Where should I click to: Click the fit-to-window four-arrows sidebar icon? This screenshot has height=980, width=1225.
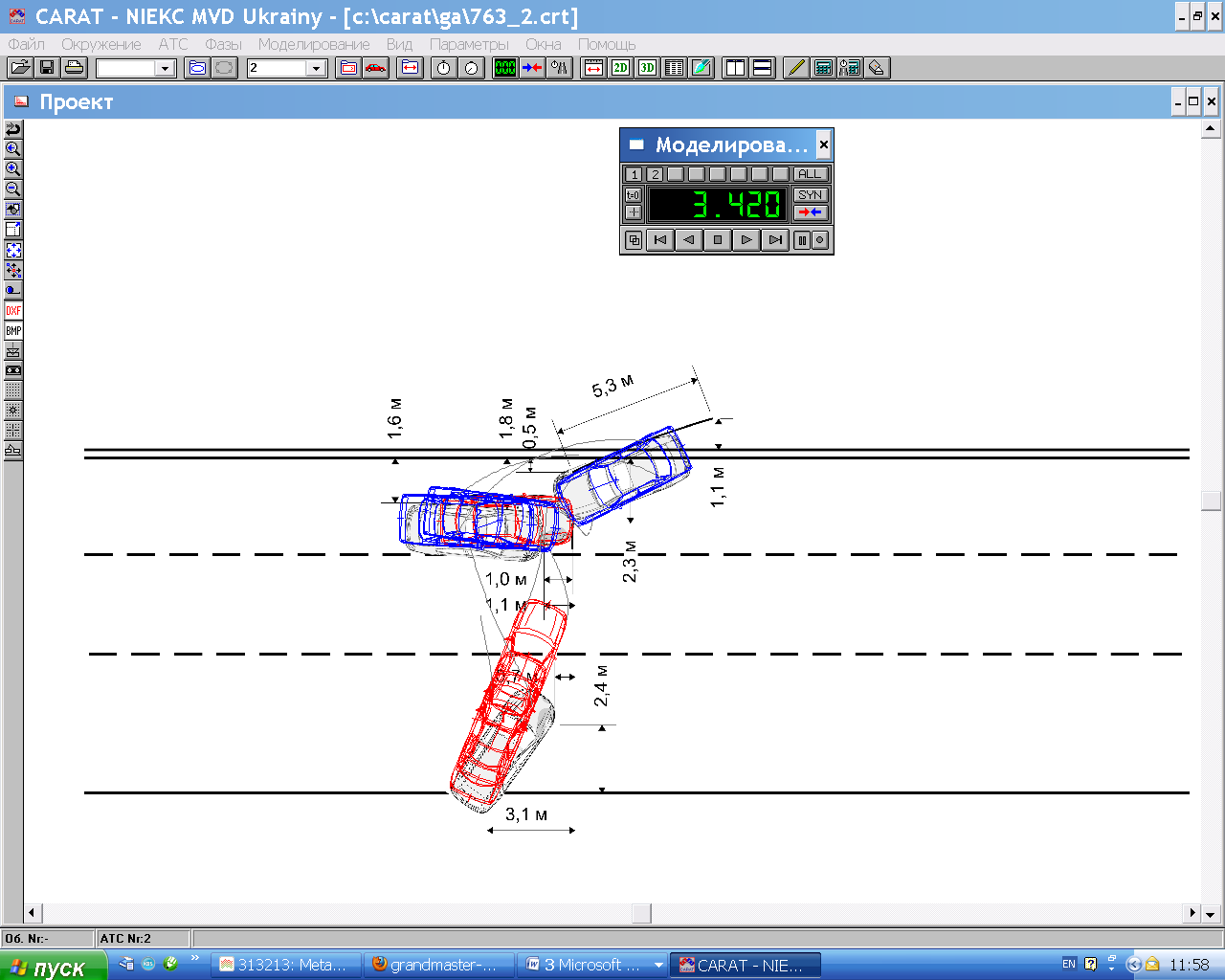point(13,250)
